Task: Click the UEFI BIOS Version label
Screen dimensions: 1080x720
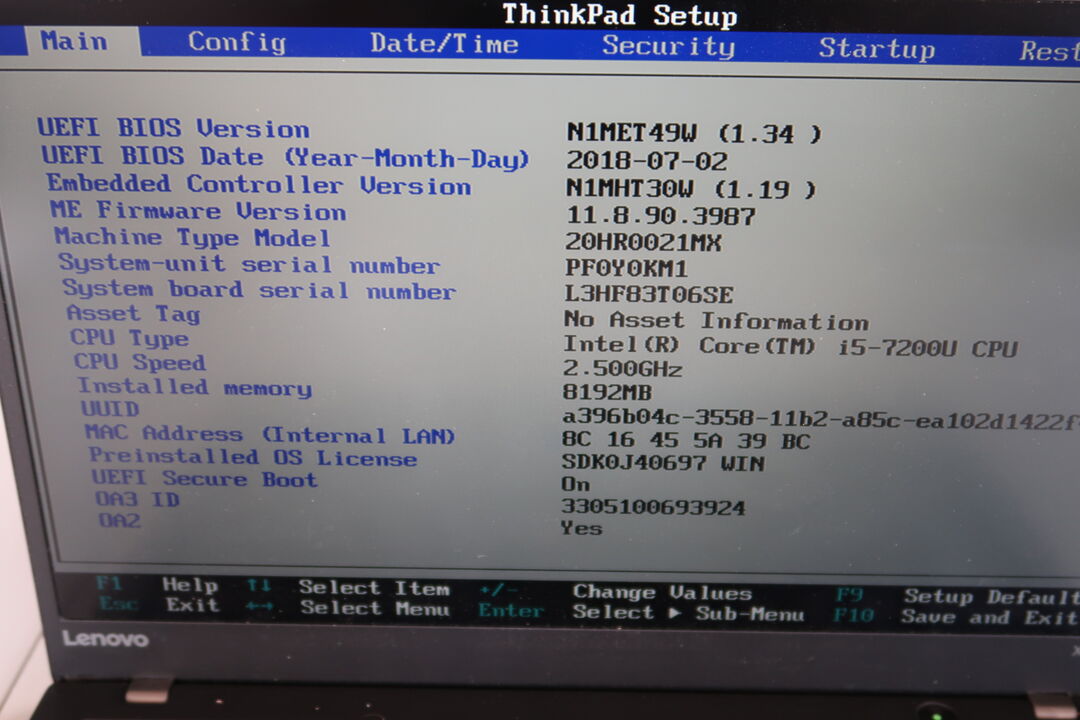Action: (x=173, y=129)
